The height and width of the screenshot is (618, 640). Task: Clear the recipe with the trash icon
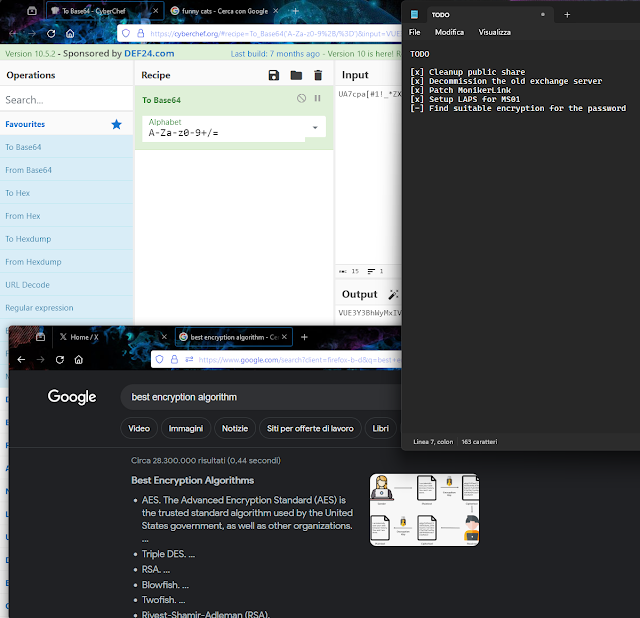pos(318,75)
